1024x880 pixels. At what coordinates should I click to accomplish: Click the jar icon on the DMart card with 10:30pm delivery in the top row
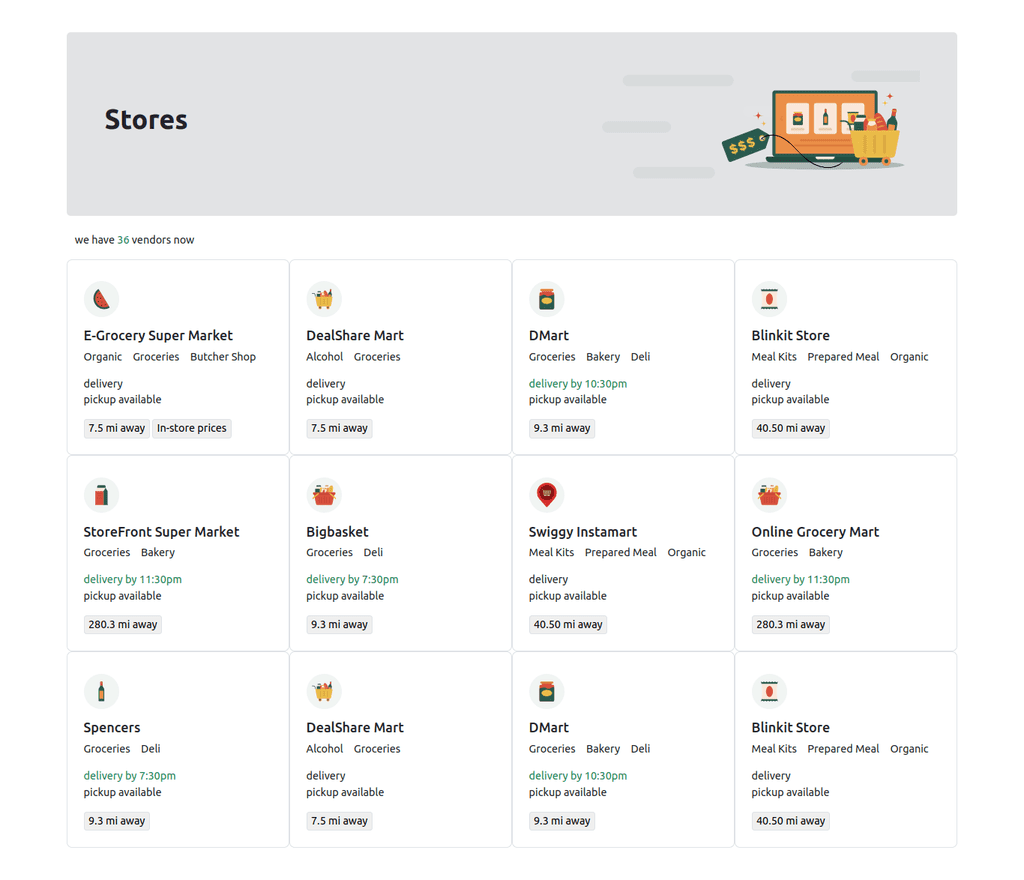[547, 299]
